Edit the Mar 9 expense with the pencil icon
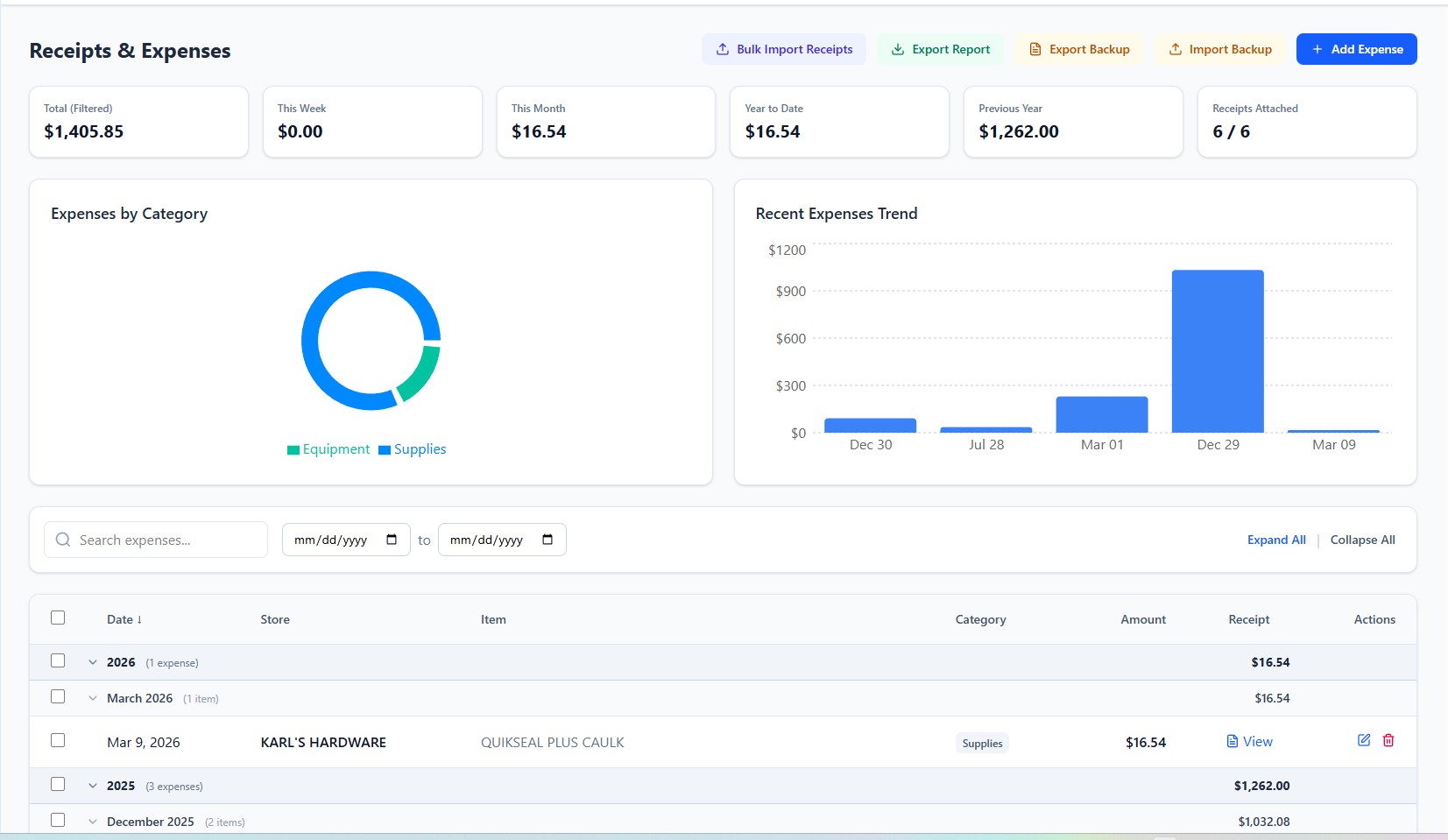Image resolution: width=1448 pixels, height=840 pixels. 1363,740
